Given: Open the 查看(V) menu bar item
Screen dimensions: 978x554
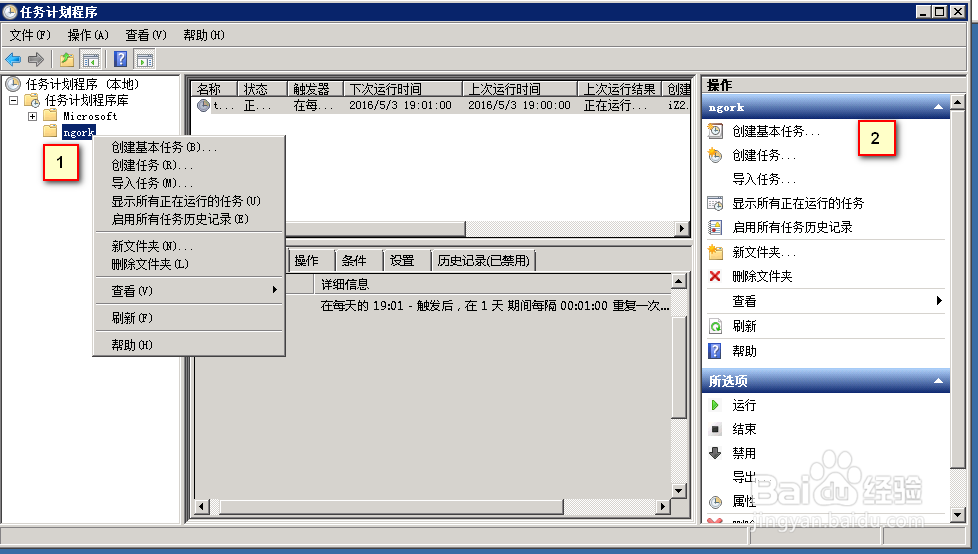Looking at the screenshot, I should pyautogui.click(x=146, y=35).
